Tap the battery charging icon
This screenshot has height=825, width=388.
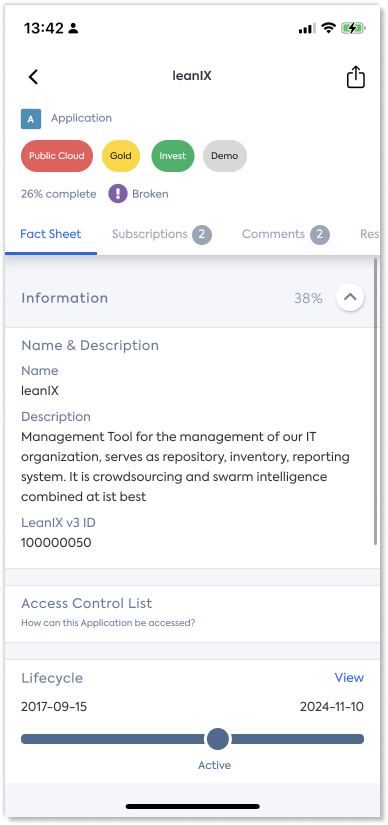353,28
